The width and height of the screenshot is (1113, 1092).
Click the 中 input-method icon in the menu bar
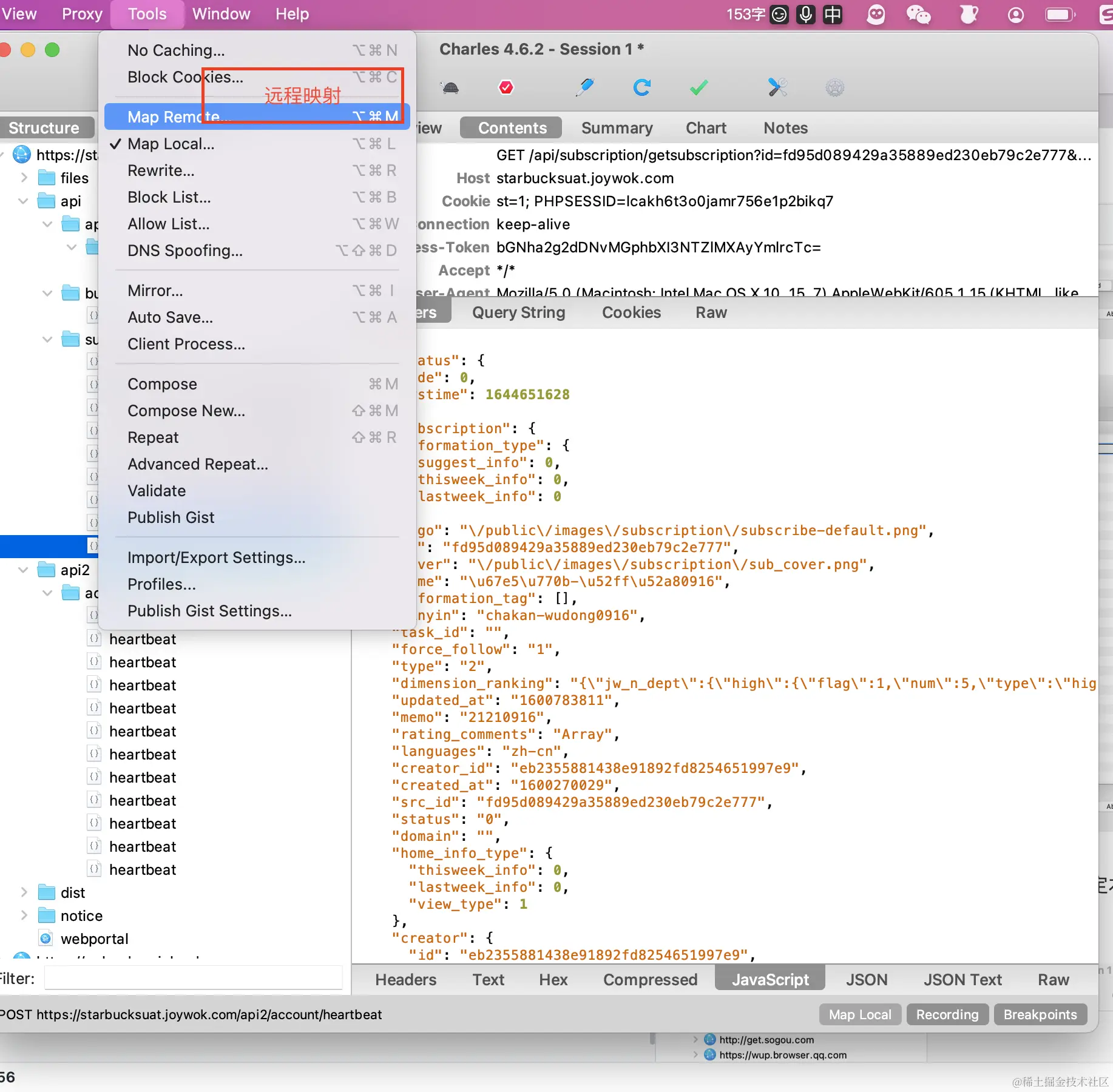[833, 14]
